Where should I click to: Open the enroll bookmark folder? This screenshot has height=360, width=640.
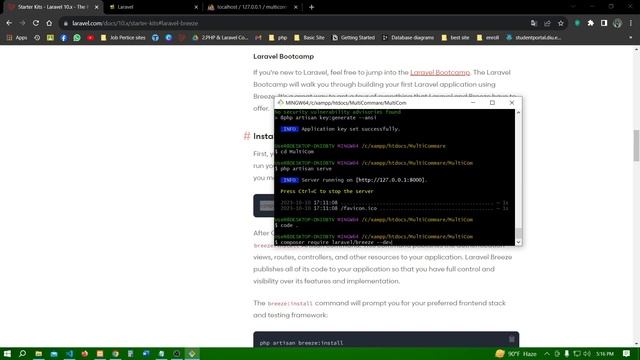tap(488, 38)
